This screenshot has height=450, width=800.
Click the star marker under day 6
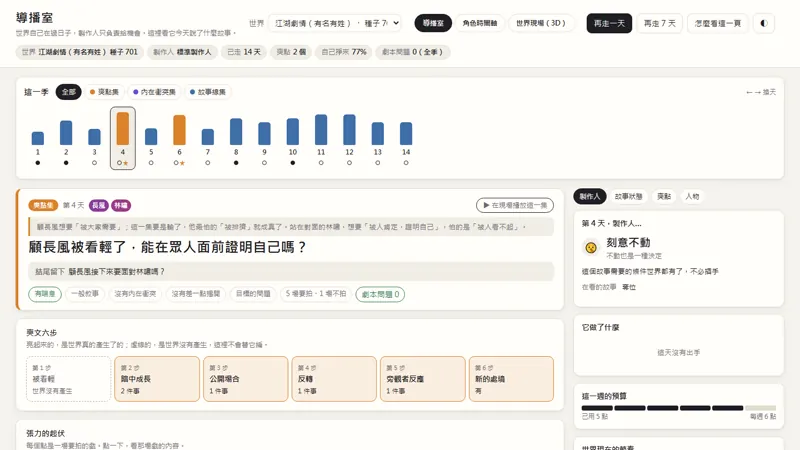tap(182, 163)
